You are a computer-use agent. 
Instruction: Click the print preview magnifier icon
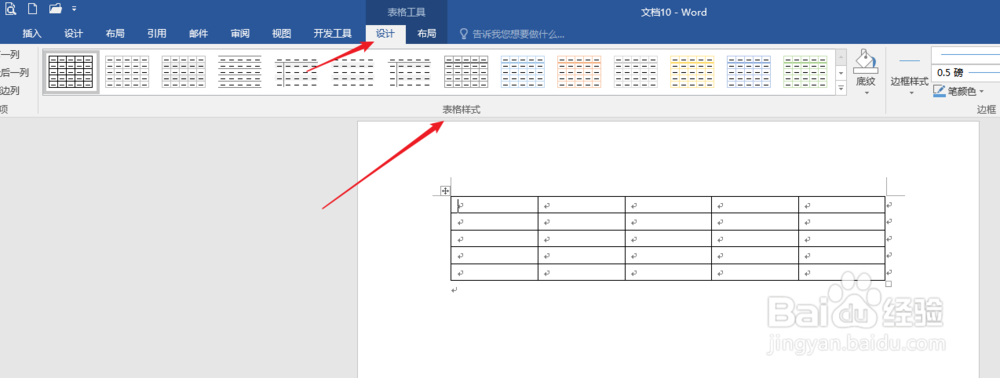(x=11, y=10)
